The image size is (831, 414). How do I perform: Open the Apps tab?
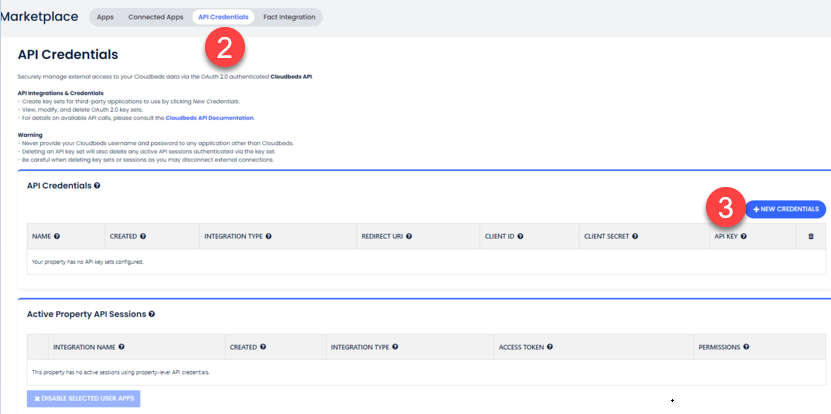(x=105, y=17)
